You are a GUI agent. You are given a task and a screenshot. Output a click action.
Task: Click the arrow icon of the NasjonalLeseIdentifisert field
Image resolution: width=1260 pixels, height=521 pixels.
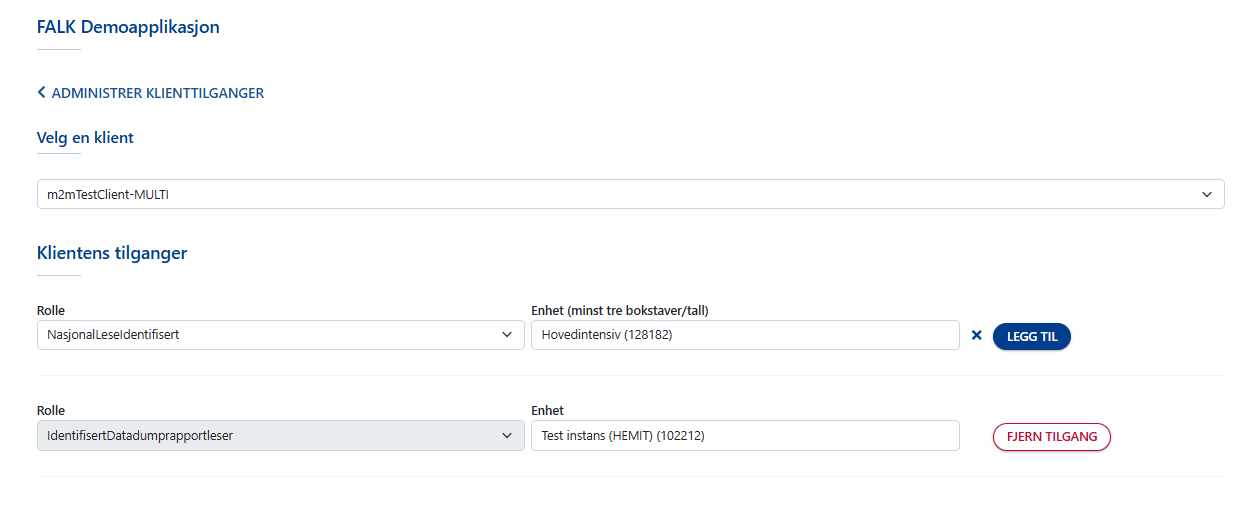pos(507,336)
